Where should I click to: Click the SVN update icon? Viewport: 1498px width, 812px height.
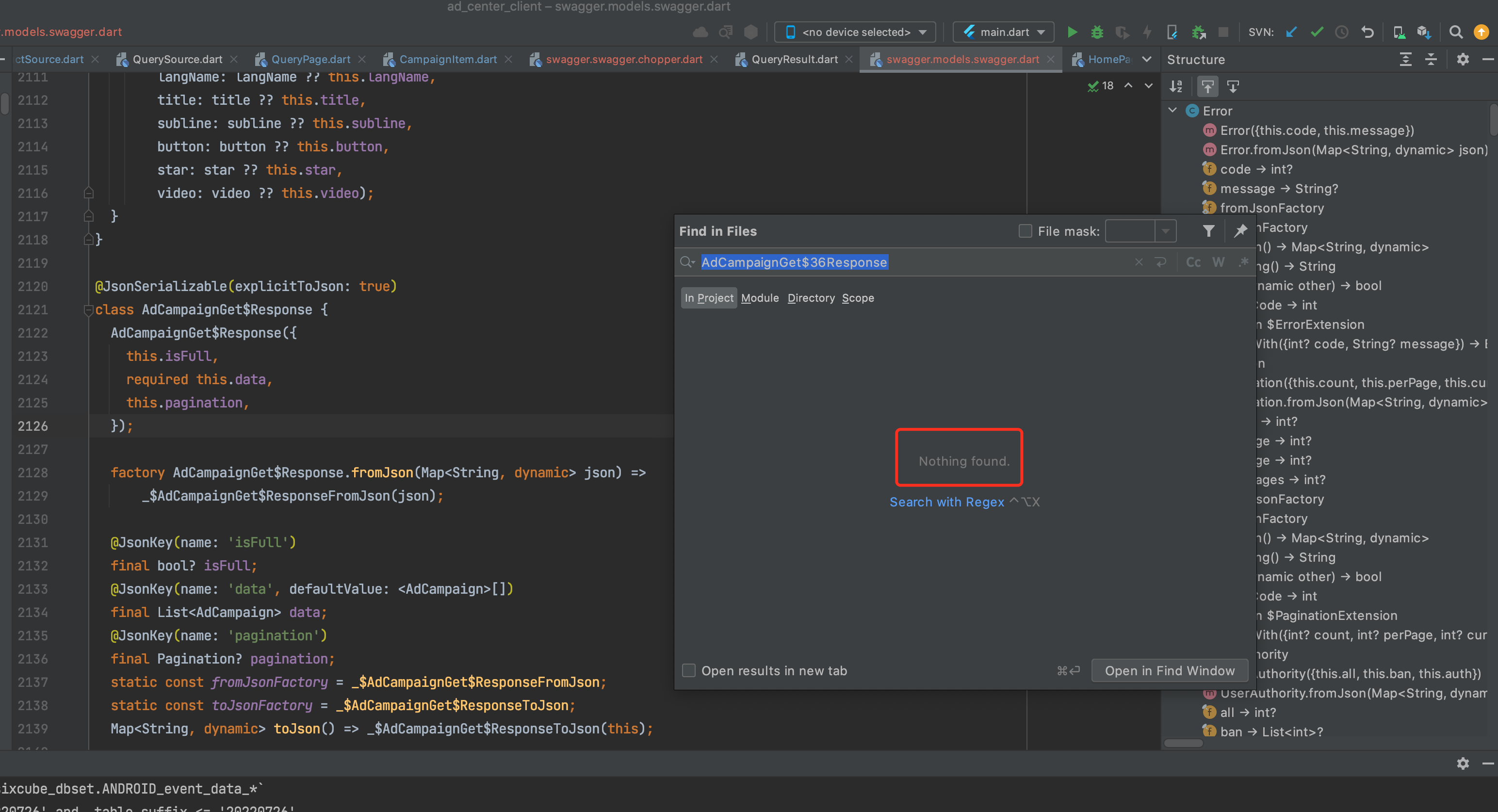point(1290,32)
